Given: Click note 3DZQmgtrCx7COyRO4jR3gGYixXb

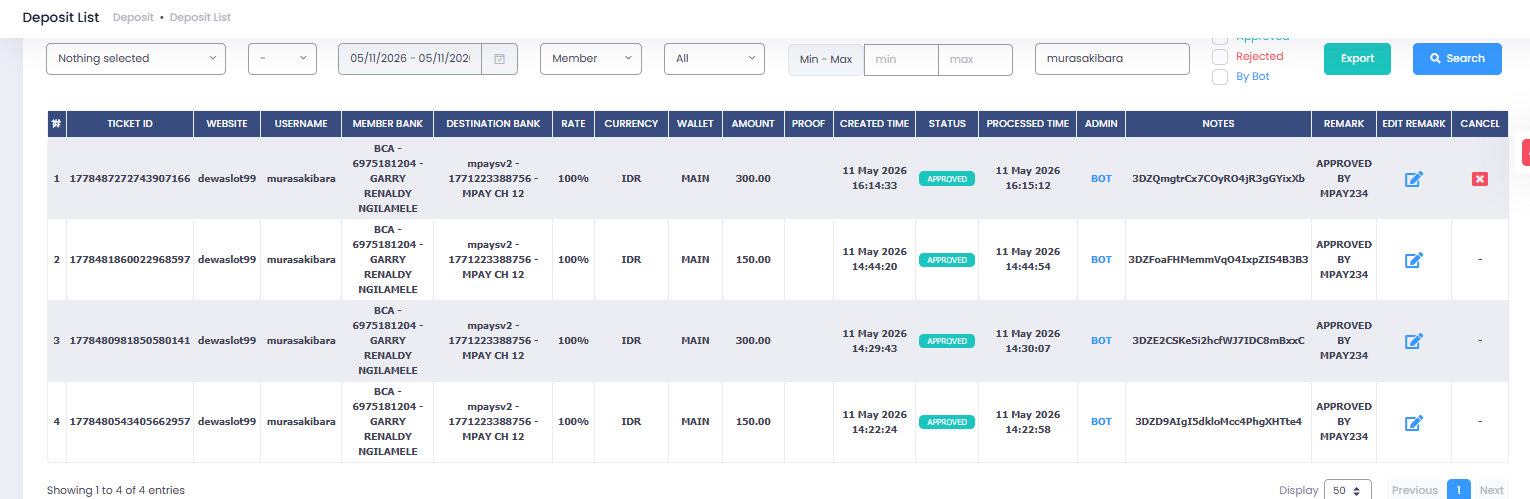Looking at the screenshot, I should point(1218,179).
